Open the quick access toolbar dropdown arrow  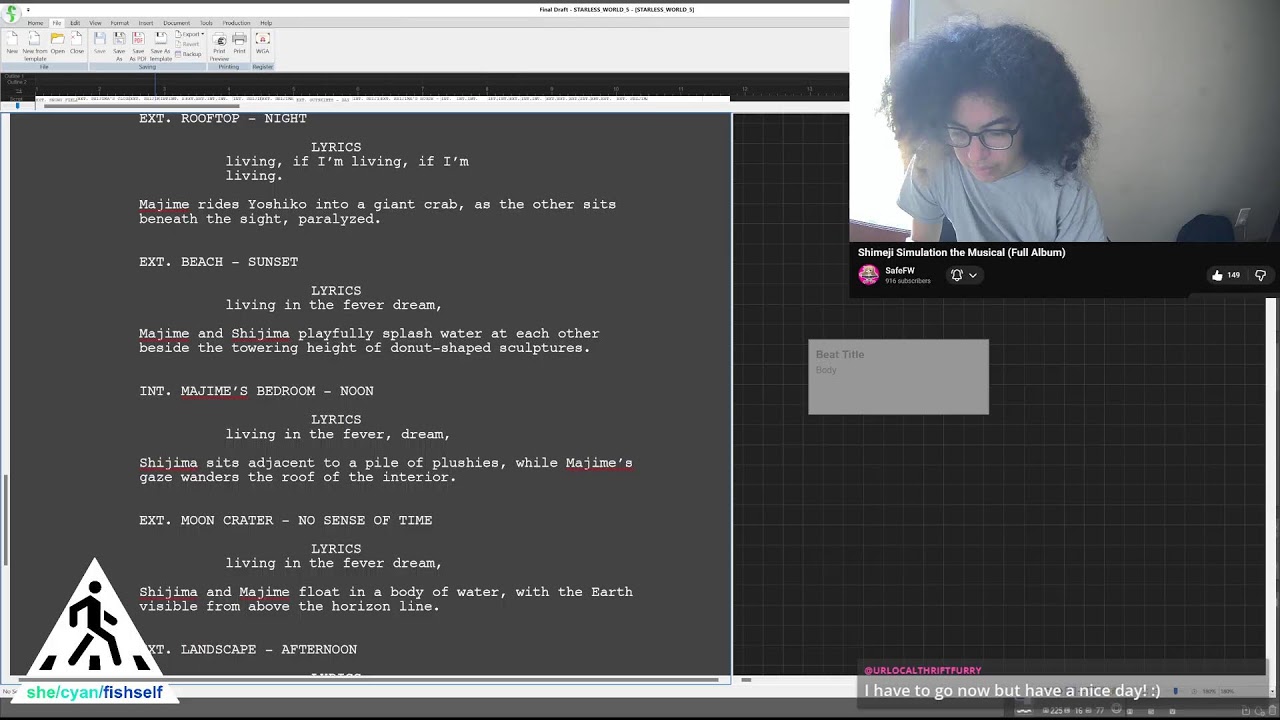(x=27, y=9)
